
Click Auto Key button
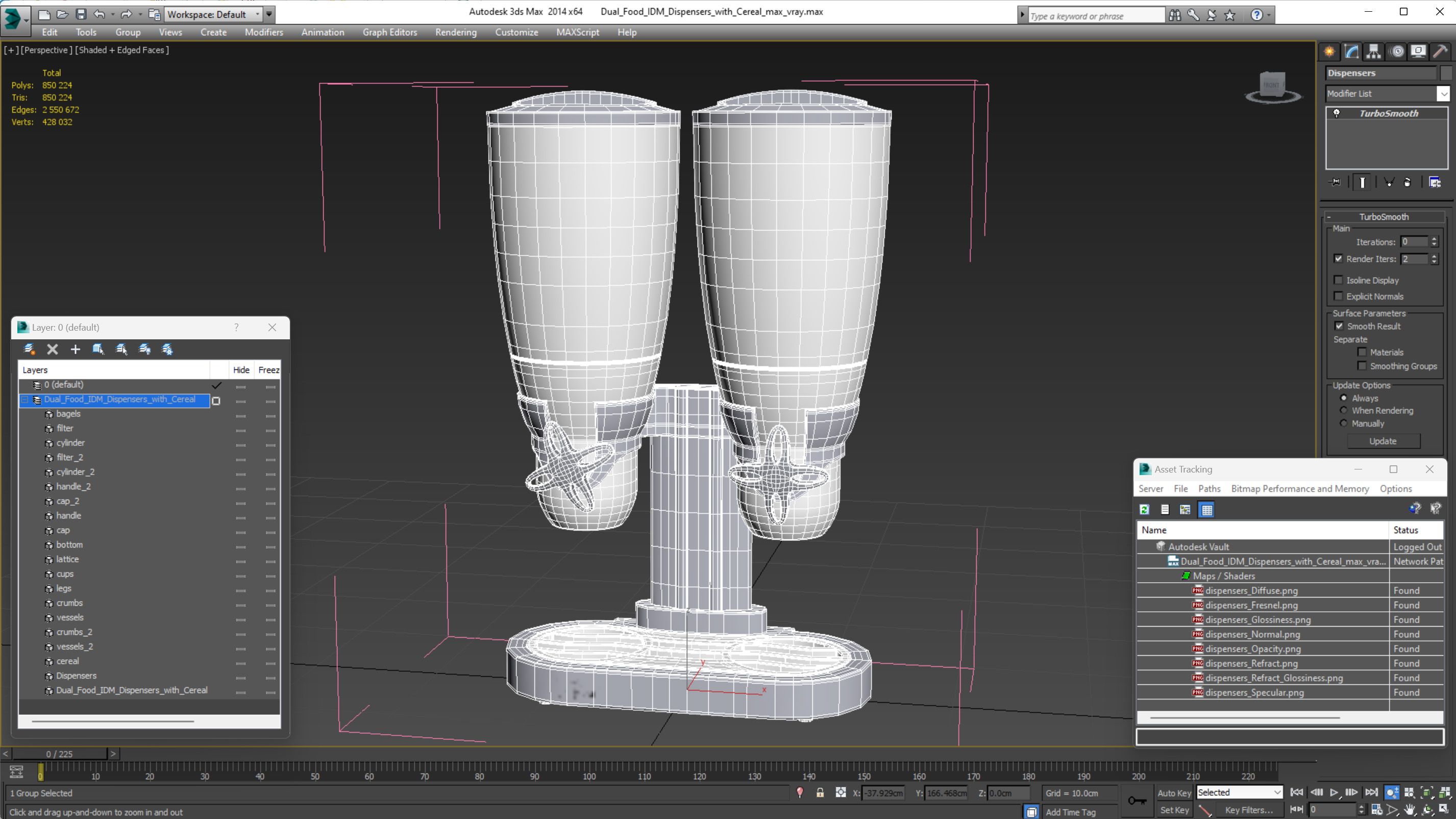click(1174, 793)
